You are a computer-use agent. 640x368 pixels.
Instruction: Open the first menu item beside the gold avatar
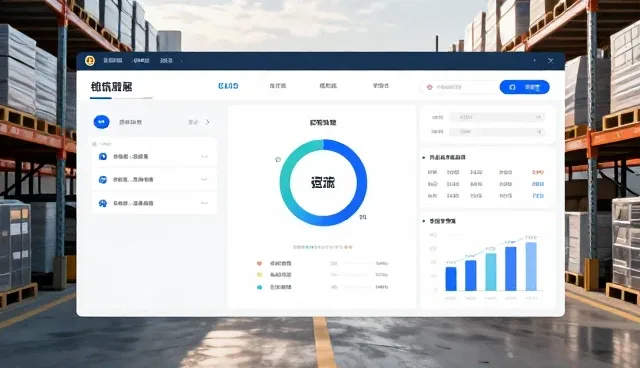pos(113,61)
